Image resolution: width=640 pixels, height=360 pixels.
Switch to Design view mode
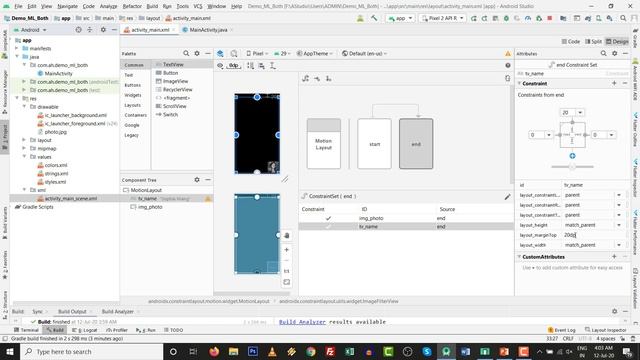[617, 41]
